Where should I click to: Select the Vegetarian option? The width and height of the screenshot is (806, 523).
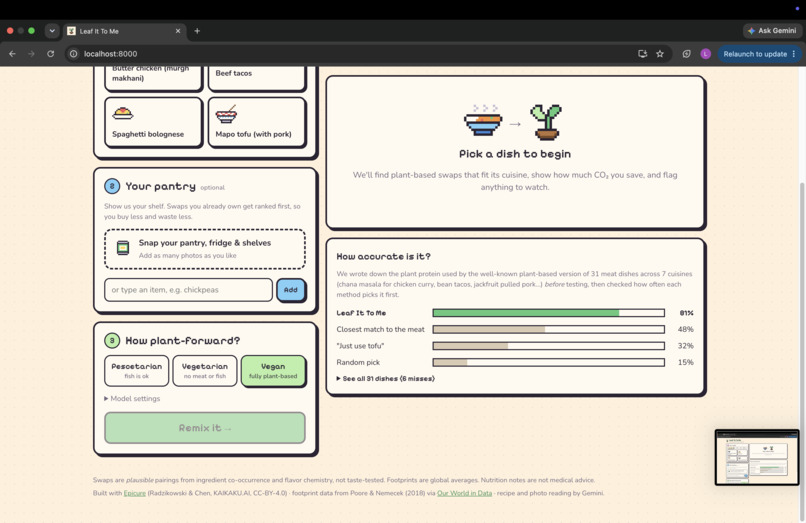(x=205, y=370)
